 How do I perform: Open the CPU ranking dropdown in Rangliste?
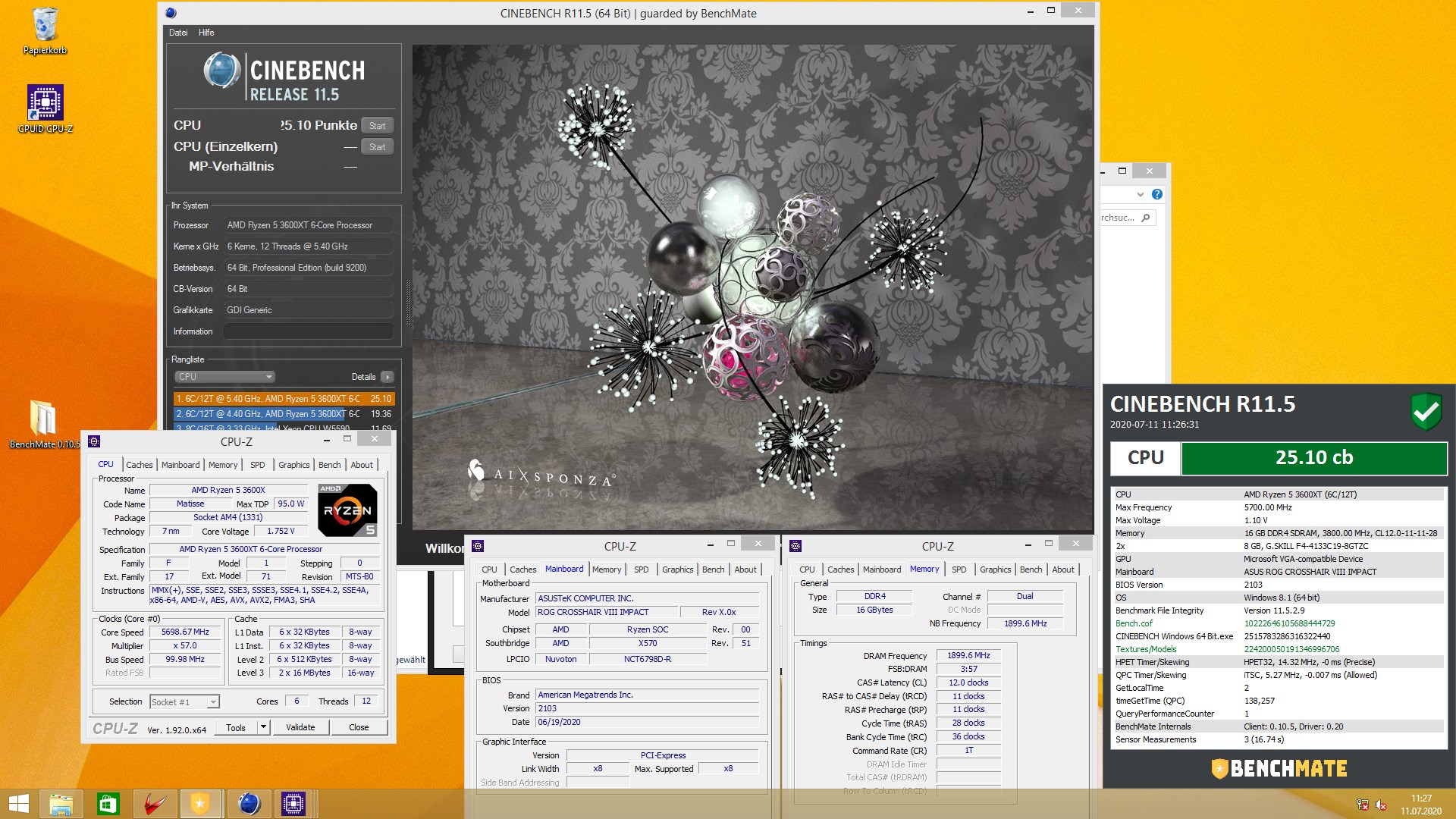pyautogui.click(x=225, y=377)
